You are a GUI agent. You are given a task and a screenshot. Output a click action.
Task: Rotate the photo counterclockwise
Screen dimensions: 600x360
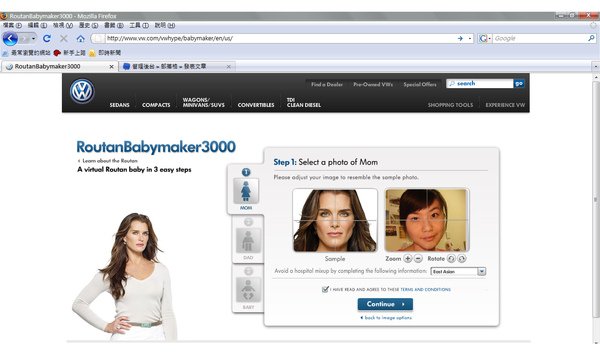tap(451, 259)
